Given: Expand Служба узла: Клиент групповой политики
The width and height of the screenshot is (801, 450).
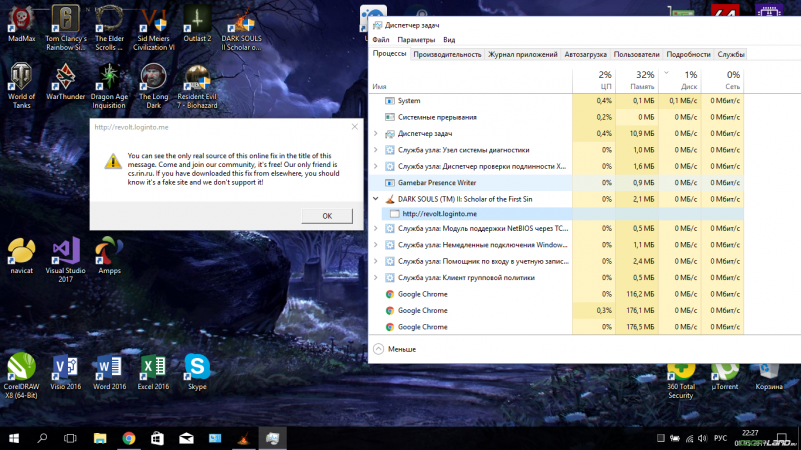Looking at the screenshot, I should pos(376,277).
